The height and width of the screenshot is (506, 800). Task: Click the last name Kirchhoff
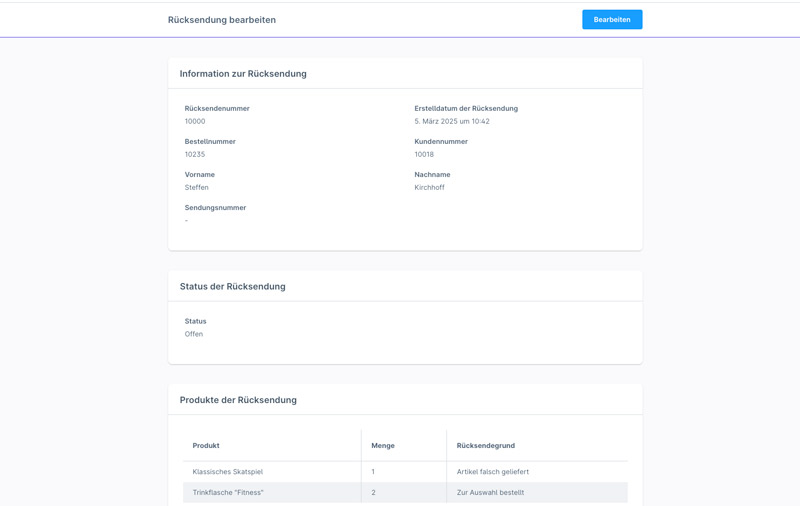(x=429, y=187)
